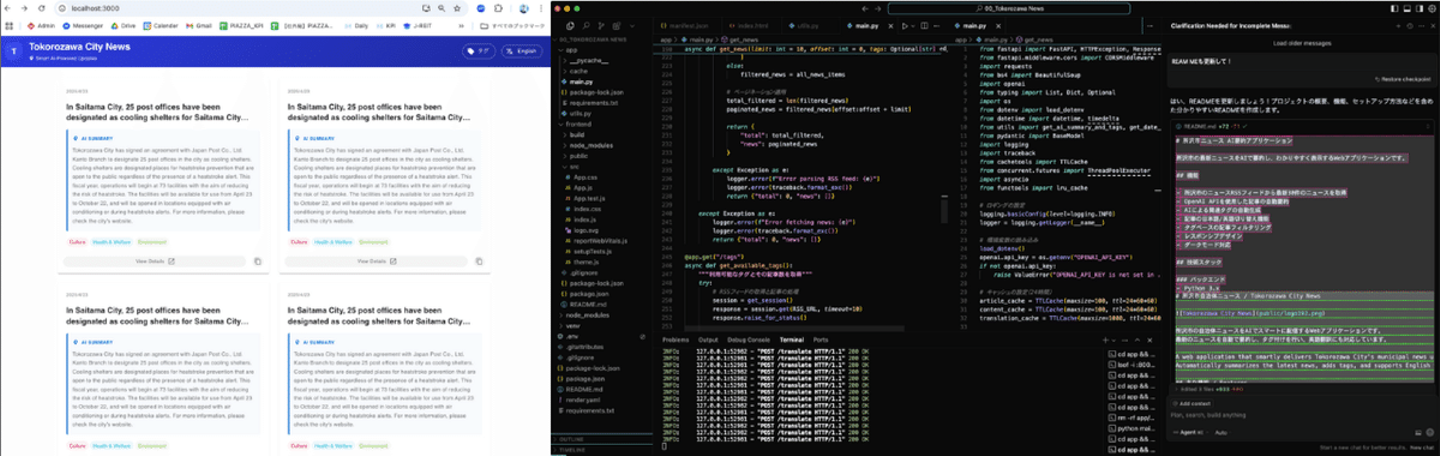Open the Chrome three-dot menu

tap(541, 8)
